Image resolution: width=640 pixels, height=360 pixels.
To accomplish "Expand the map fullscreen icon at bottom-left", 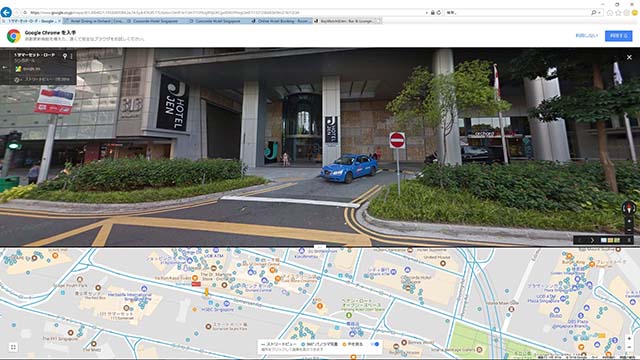I will coord(13,347).
